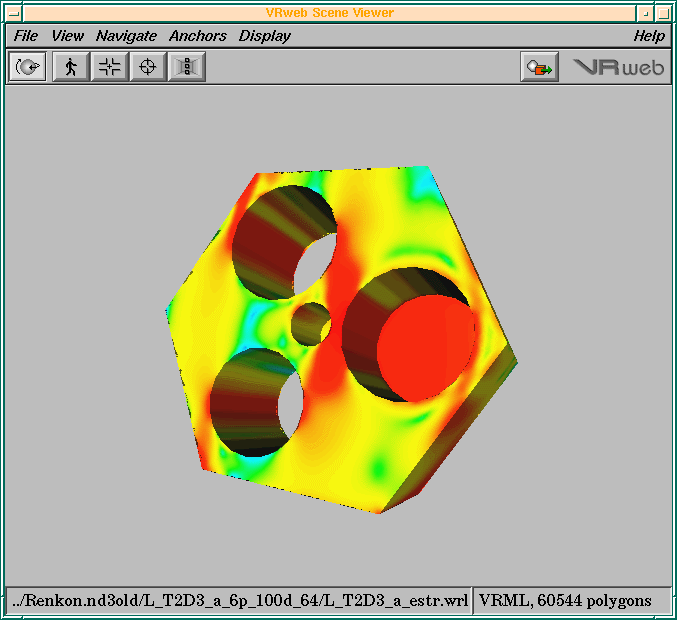Select the Heads Up navigation icon
This screenshot has height=620, width=677.
(x=187, y=66)
